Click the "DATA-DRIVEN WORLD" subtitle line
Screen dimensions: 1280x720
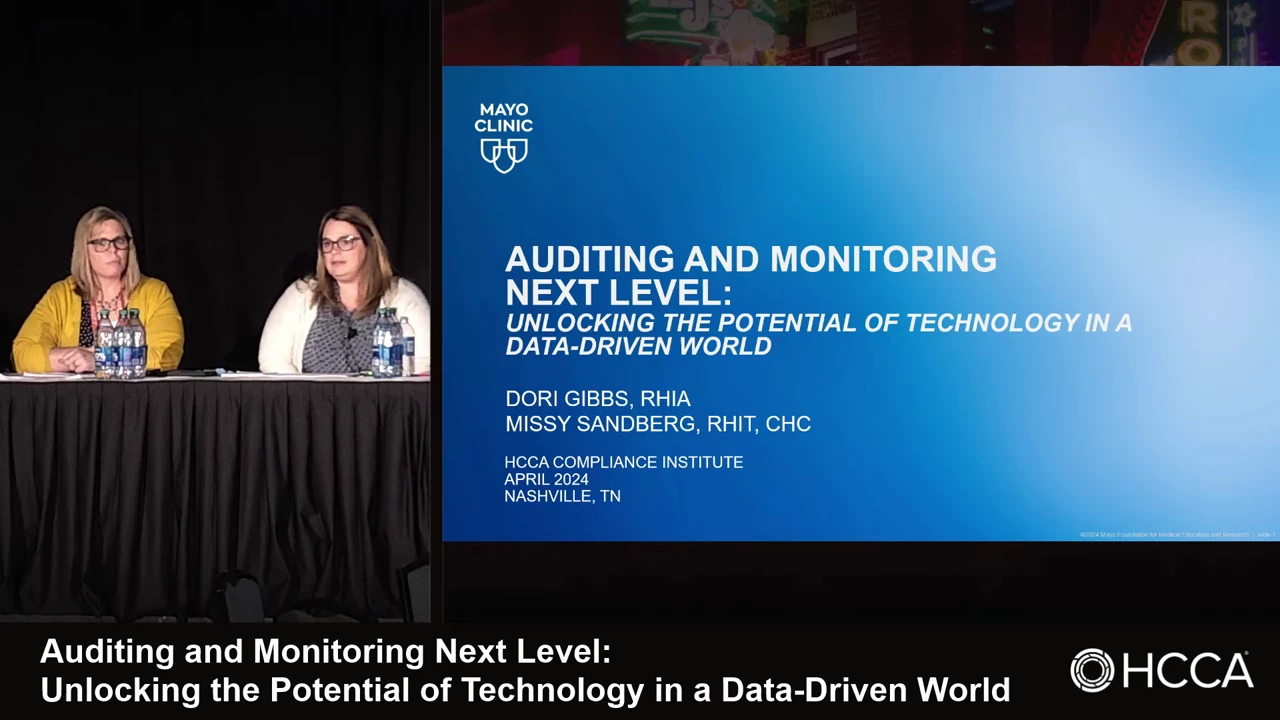coord(638,346)
